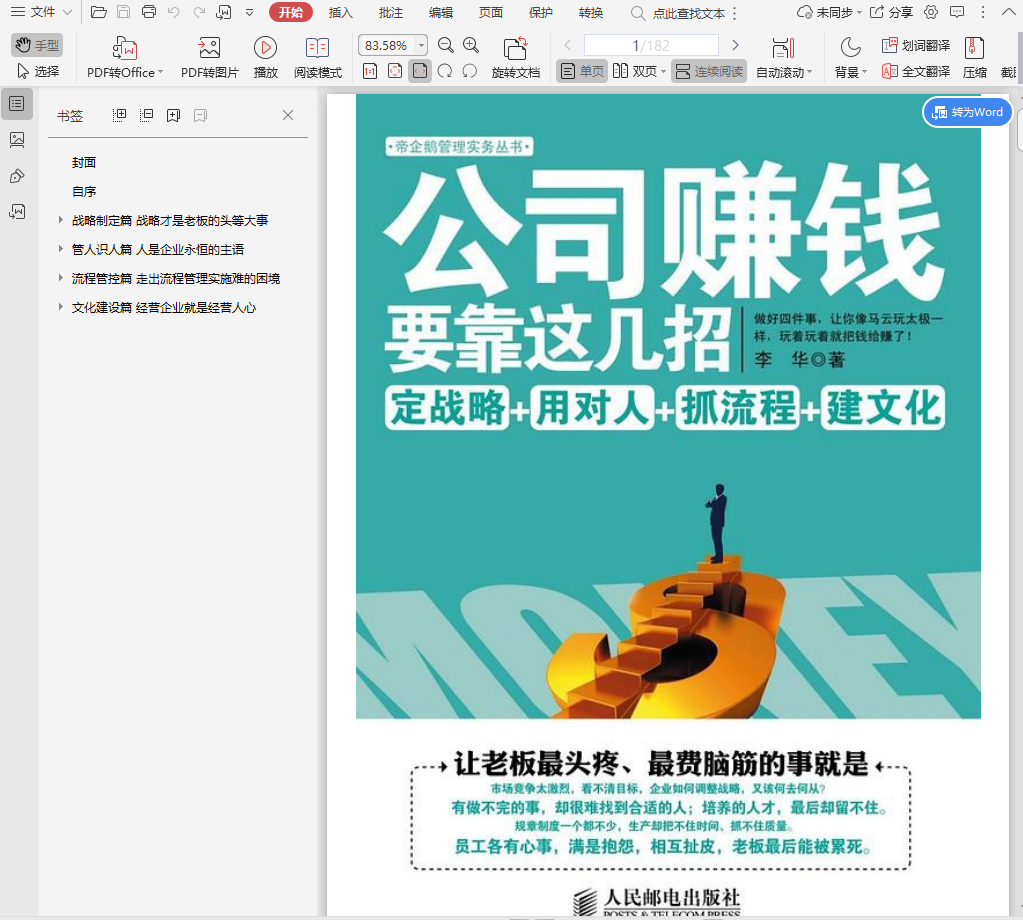Expand the 管人识人篇 bookmark
Screen dimensions: 1023x920
(x=60, y=249)
